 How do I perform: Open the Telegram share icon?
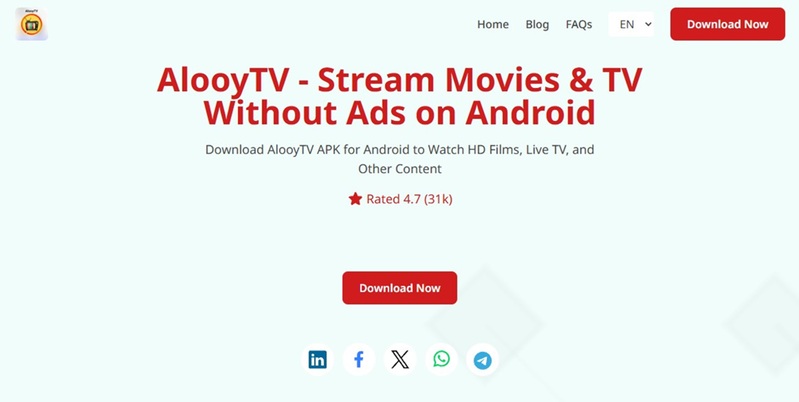click(x=483, y=360)
